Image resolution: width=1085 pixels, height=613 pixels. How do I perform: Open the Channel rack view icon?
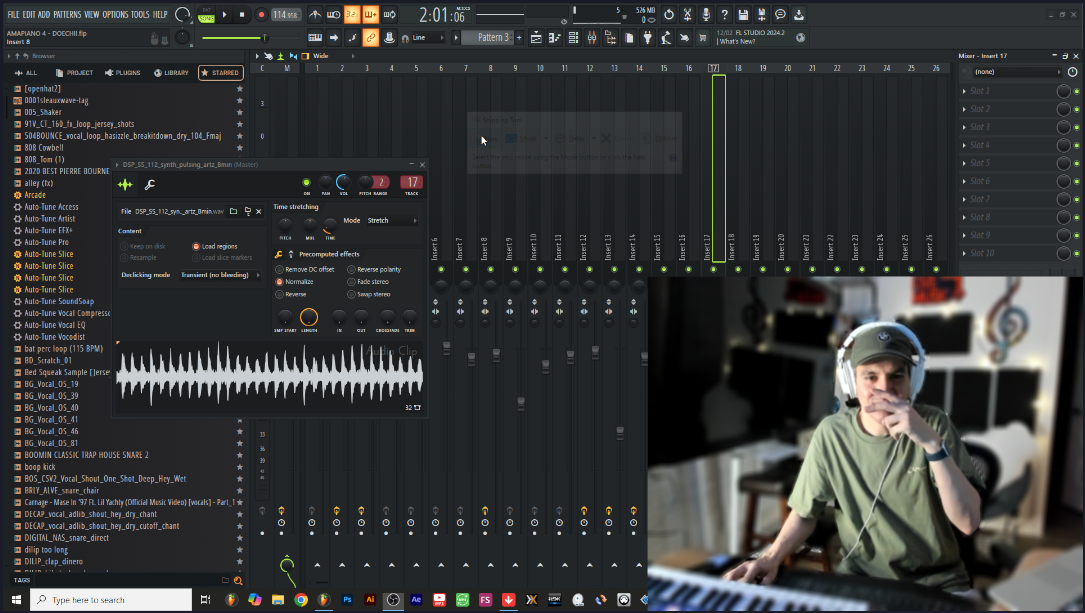tap(573, 38)
